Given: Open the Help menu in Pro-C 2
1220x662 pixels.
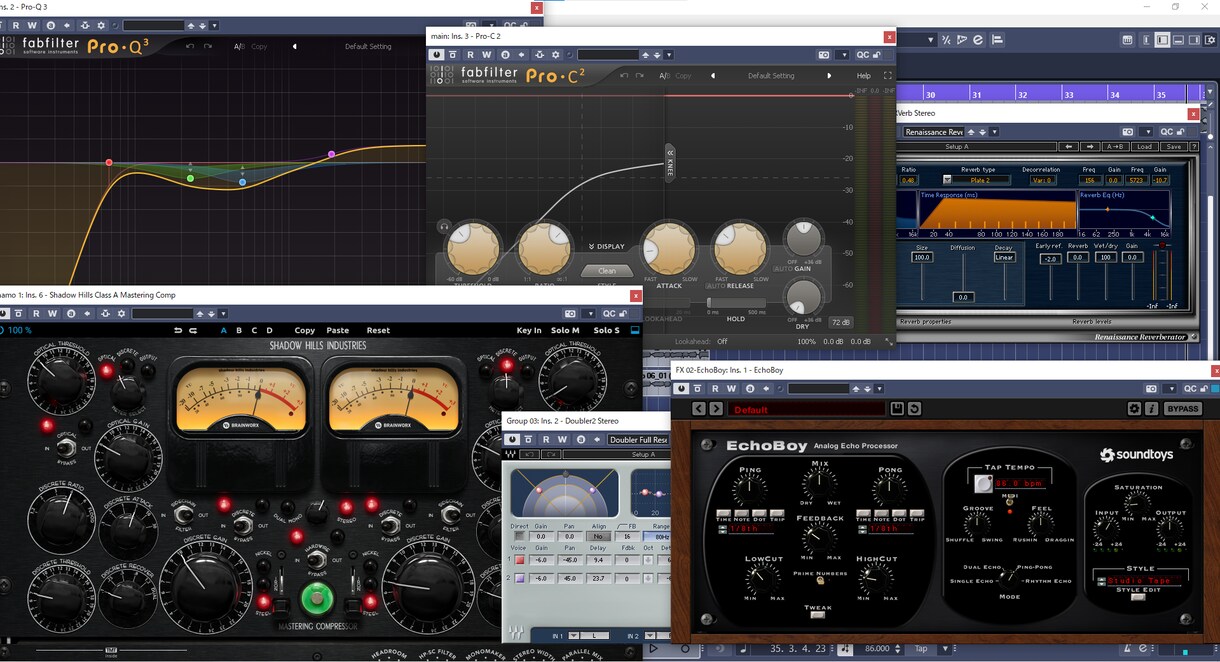Looking at the screenshot, I should [x=864, y=76].
